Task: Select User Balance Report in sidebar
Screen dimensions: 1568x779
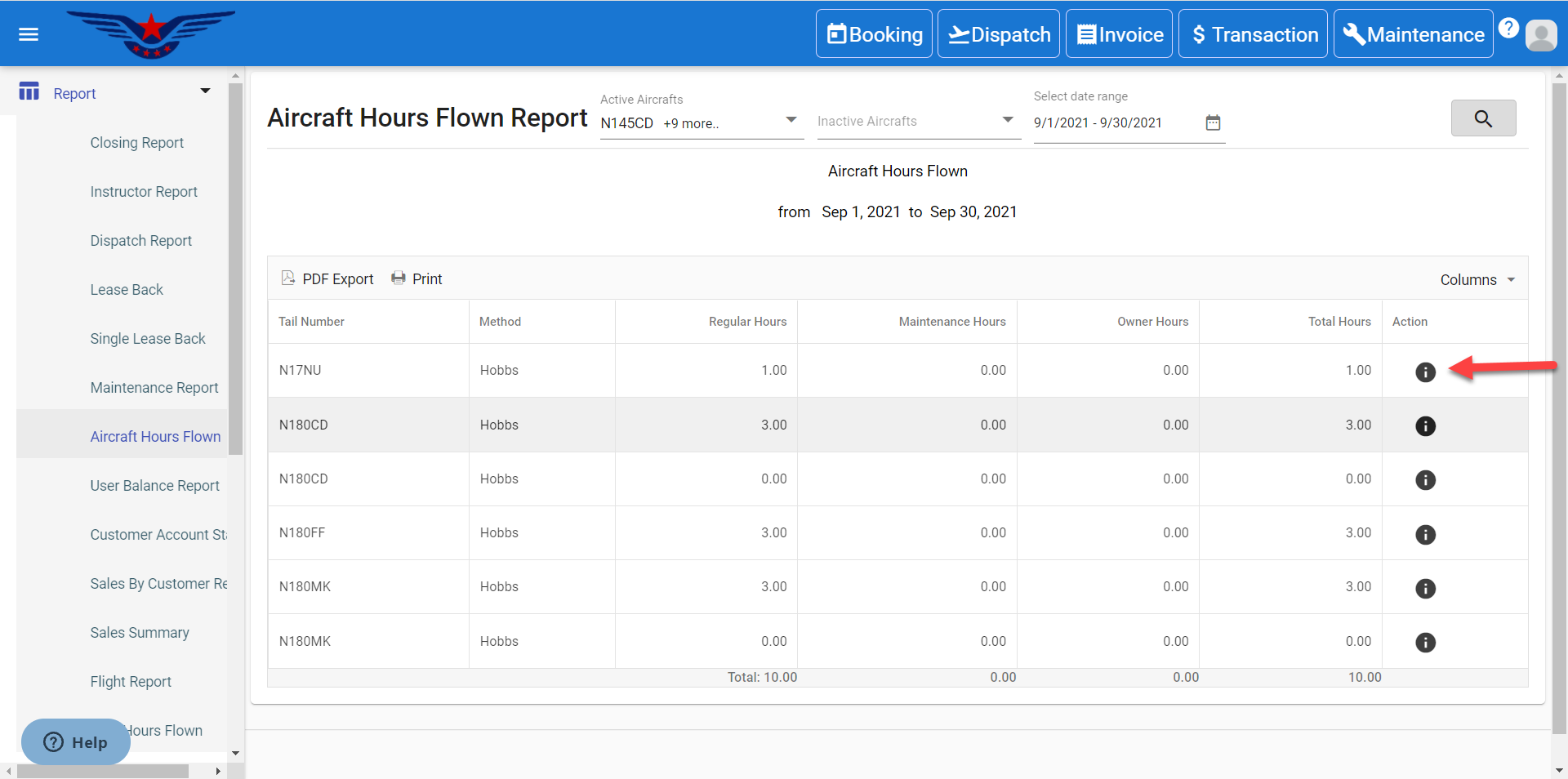Action: (154, 486)
